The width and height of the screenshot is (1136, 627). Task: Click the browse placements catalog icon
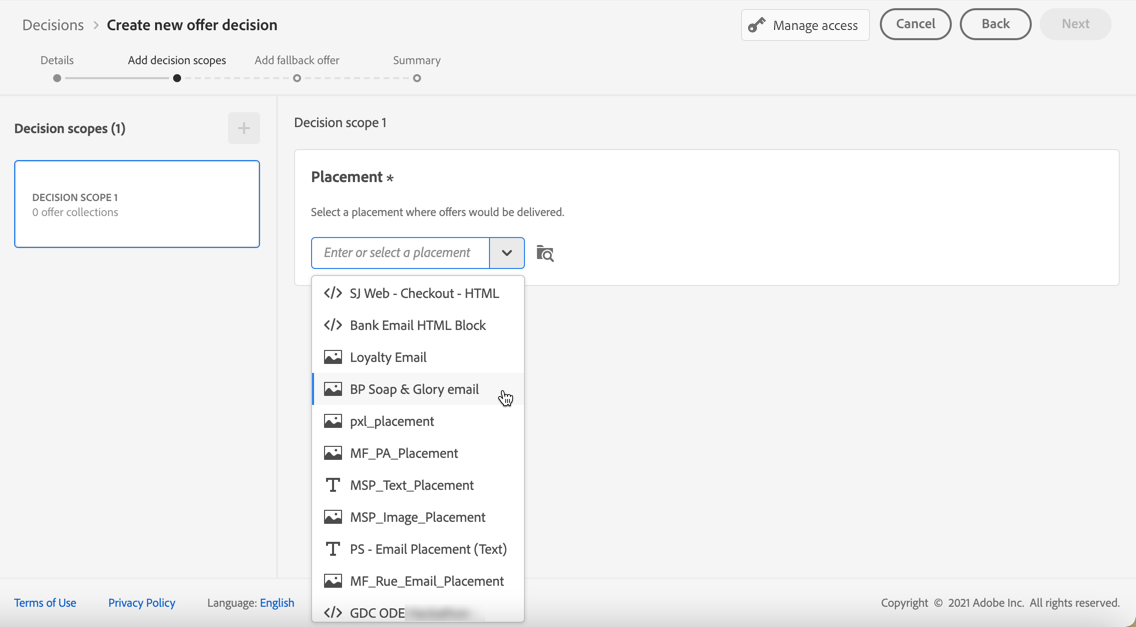[x=545, y=253]
